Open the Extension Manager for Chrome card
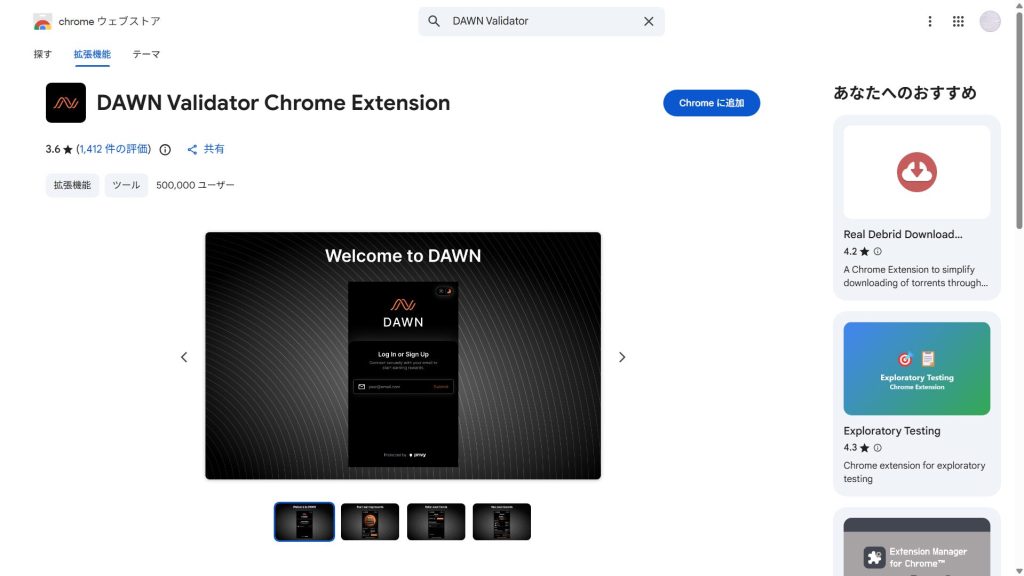 coord(916,547)
